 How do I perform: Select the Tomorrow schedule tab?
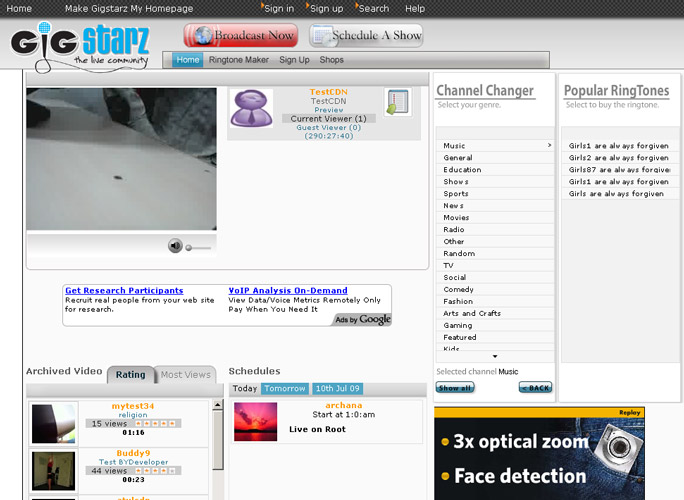285,388
